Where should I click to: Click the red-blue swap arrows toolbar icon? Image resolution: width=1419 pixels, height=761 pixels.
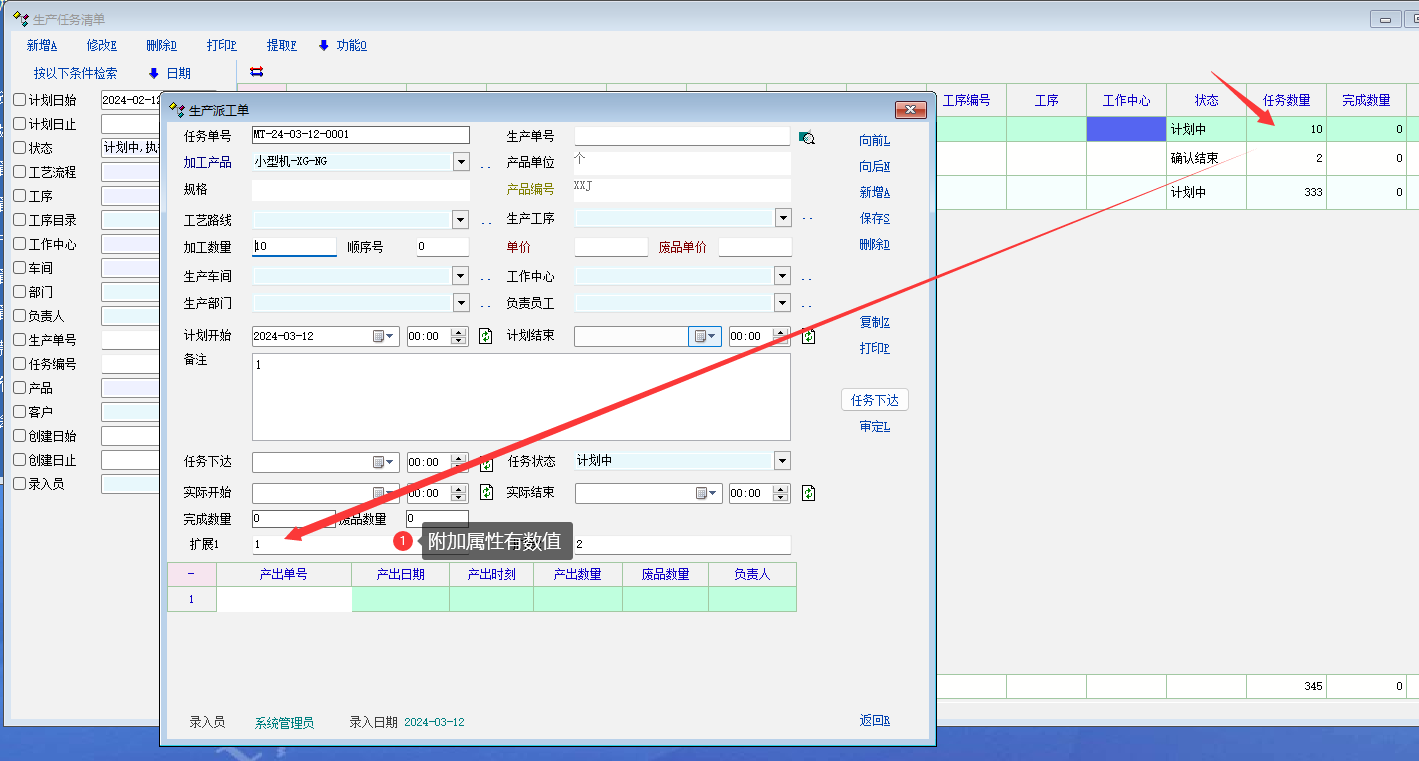(256, 72)
